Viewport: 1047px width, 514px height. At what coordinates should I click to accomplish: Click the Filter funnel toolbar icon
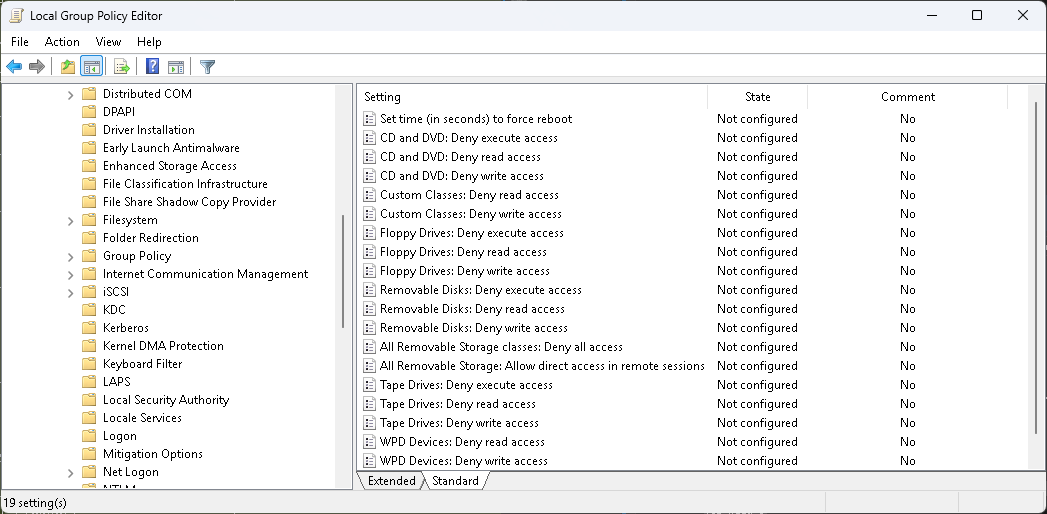pyautogui.click(x=208, y=67)
